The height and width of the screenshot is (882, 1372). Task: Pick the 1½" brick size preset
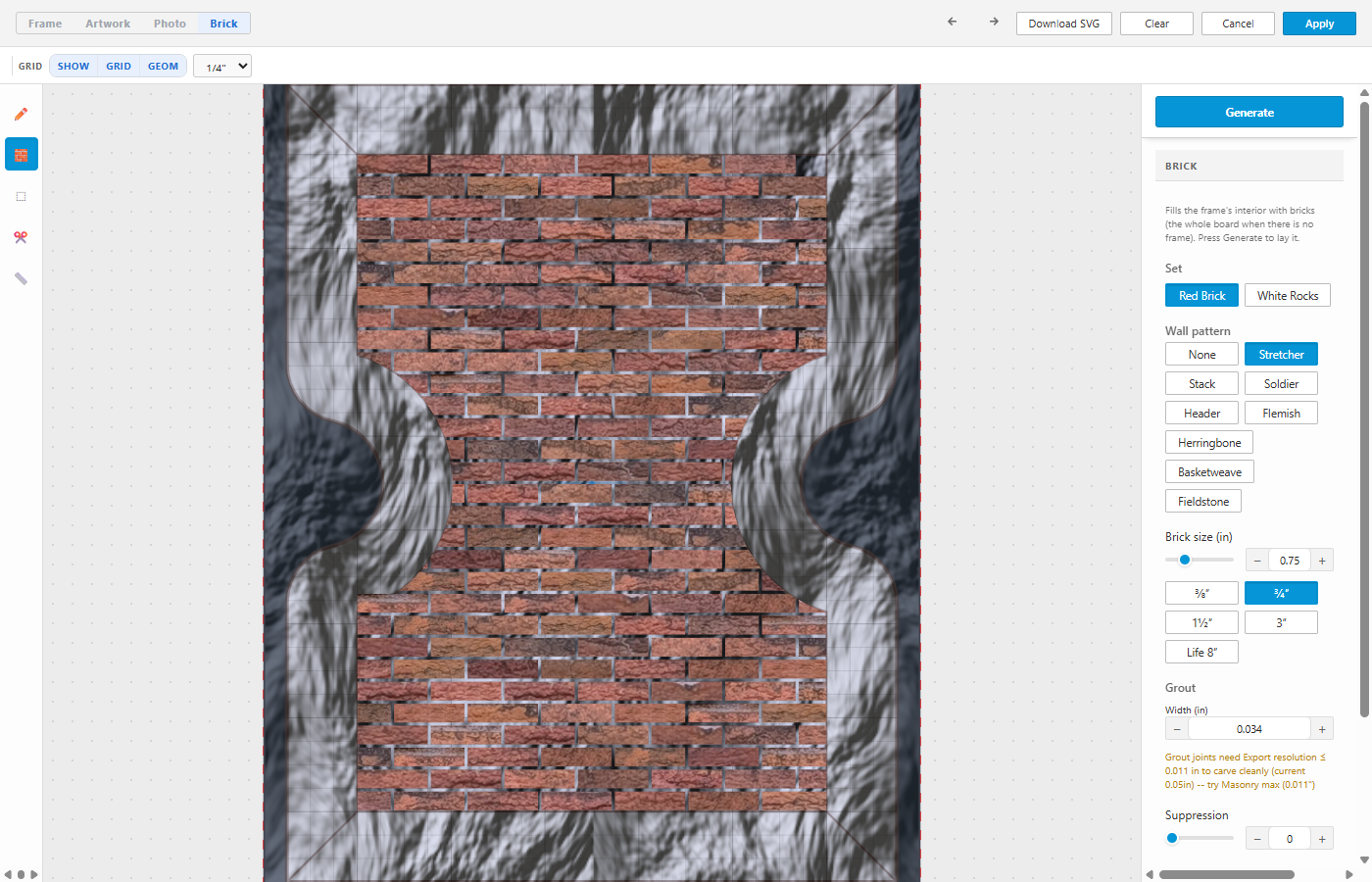[1201, 622]
